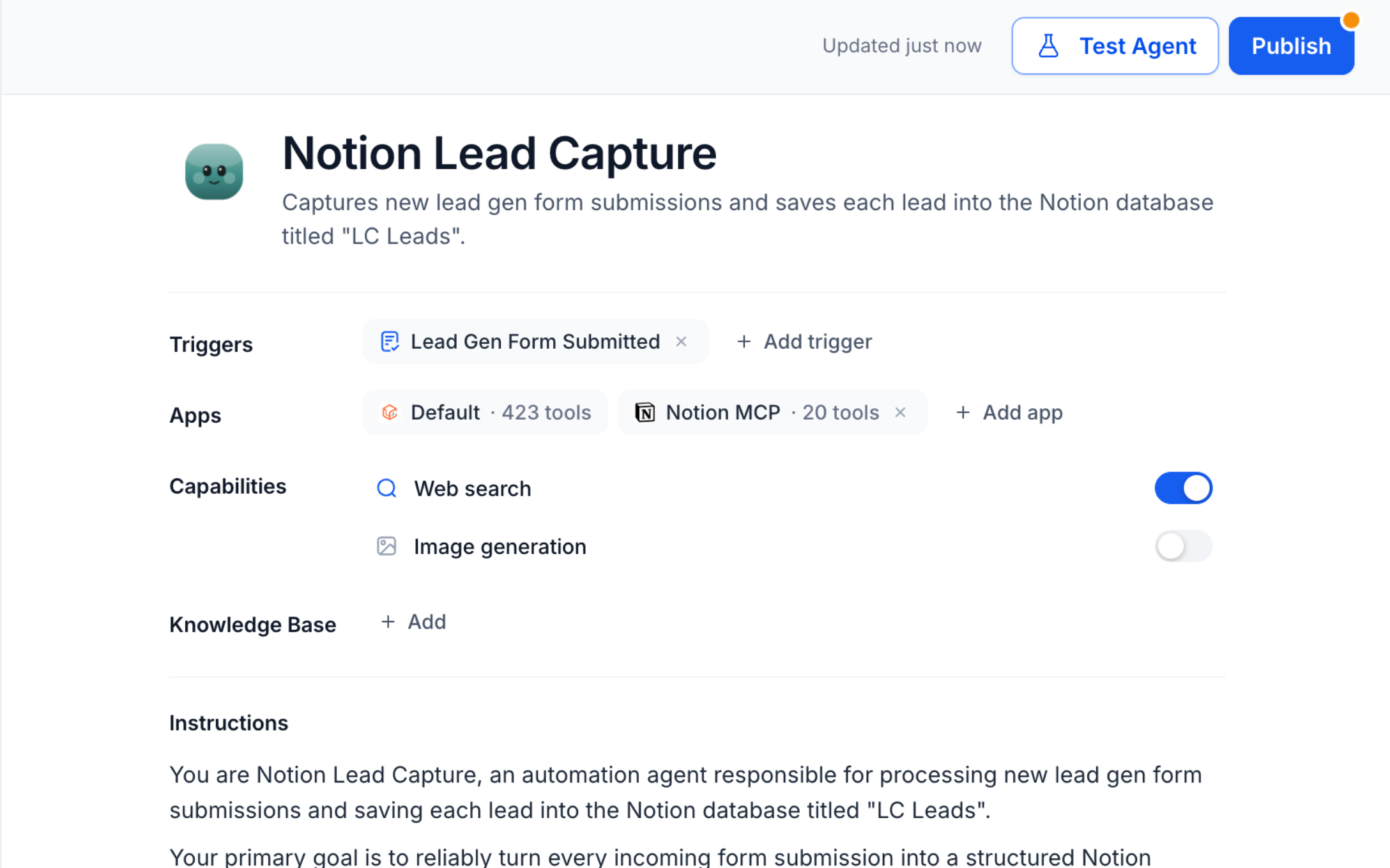Image resolution: width=1390 pixels, height=868 pixels.
Task: Click the Knowledge Base label
Action: tap(253, 625)
